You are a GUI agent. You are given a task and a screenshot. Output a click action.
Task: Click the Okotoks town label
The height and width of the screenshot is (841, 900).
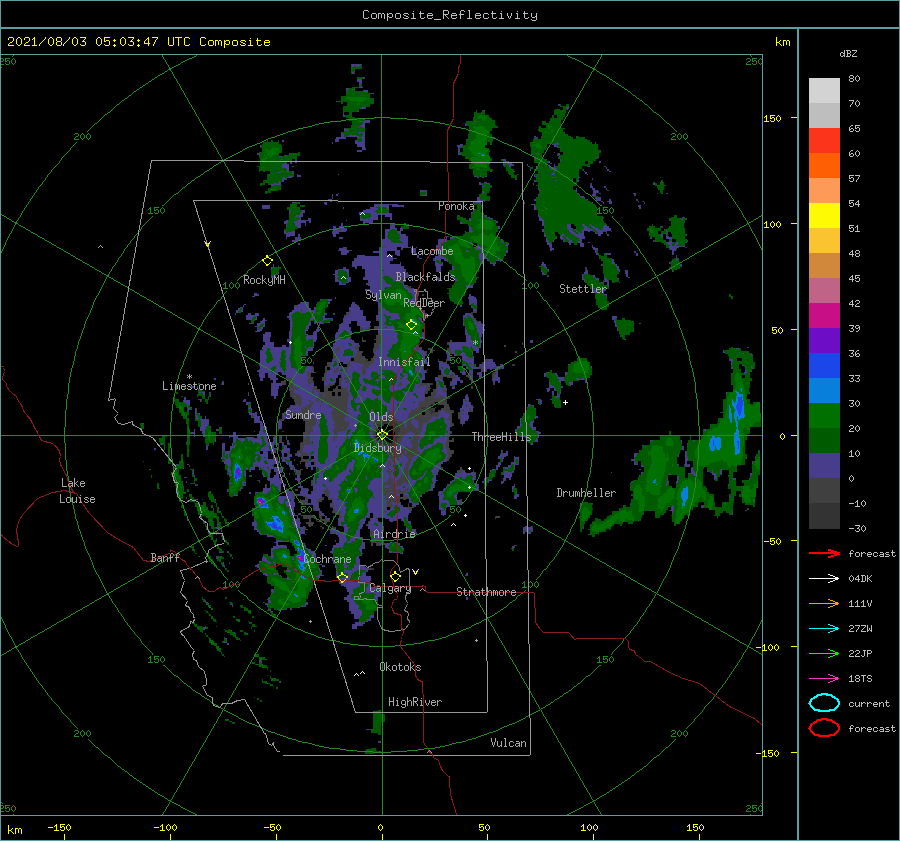coord(400,667)
